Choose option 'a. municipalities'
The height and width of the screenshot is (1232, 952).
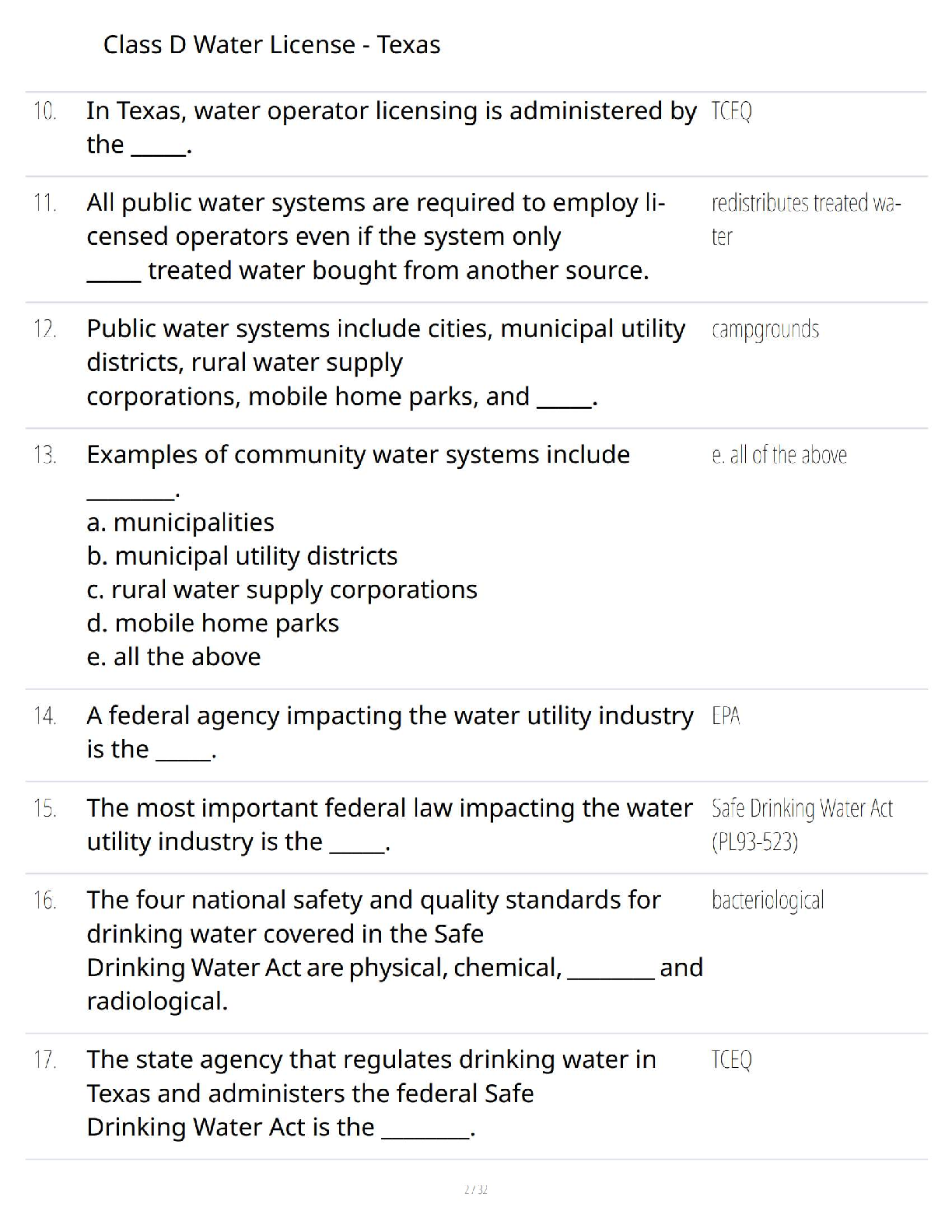(180, 523)
